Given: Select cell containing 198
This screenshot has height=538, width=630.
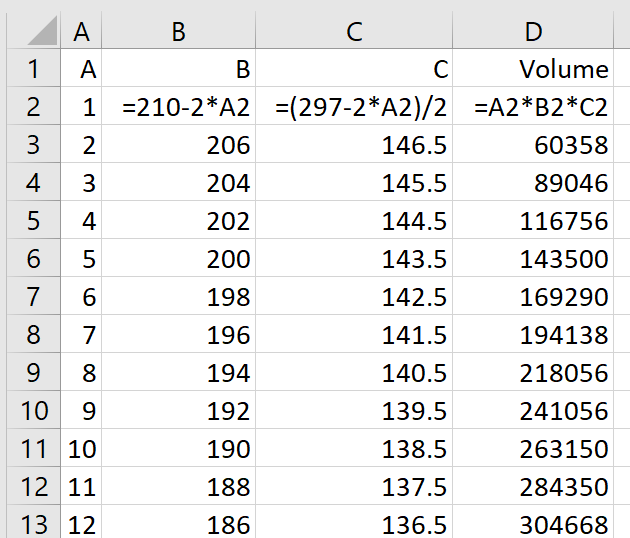Looking at the screenshot, I should (180, 296).
